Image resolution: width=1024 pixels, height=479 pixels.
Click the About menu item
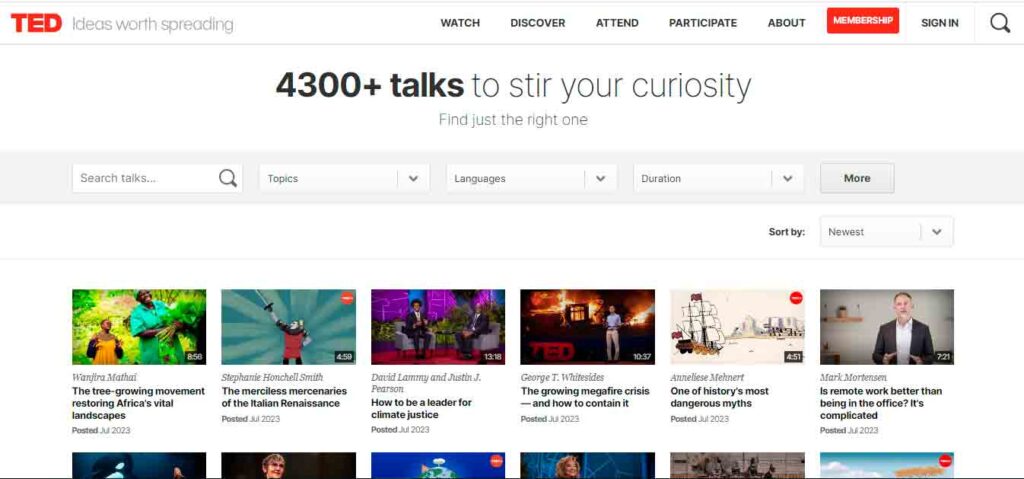click(786, 23)
